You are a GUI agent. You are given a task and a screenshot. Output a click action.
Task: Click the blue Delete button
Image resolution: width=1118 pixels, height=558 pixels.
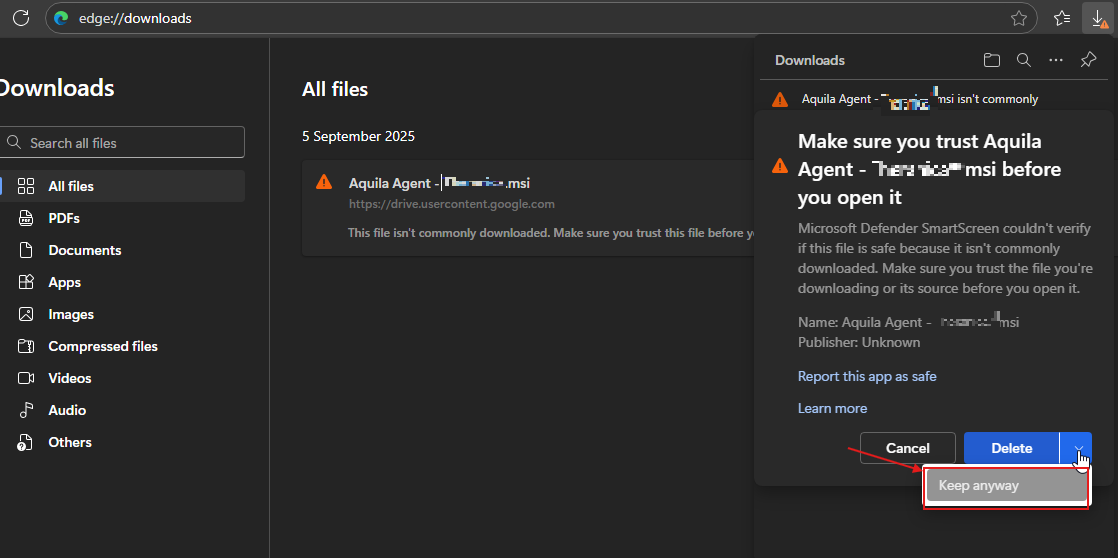1011,448
